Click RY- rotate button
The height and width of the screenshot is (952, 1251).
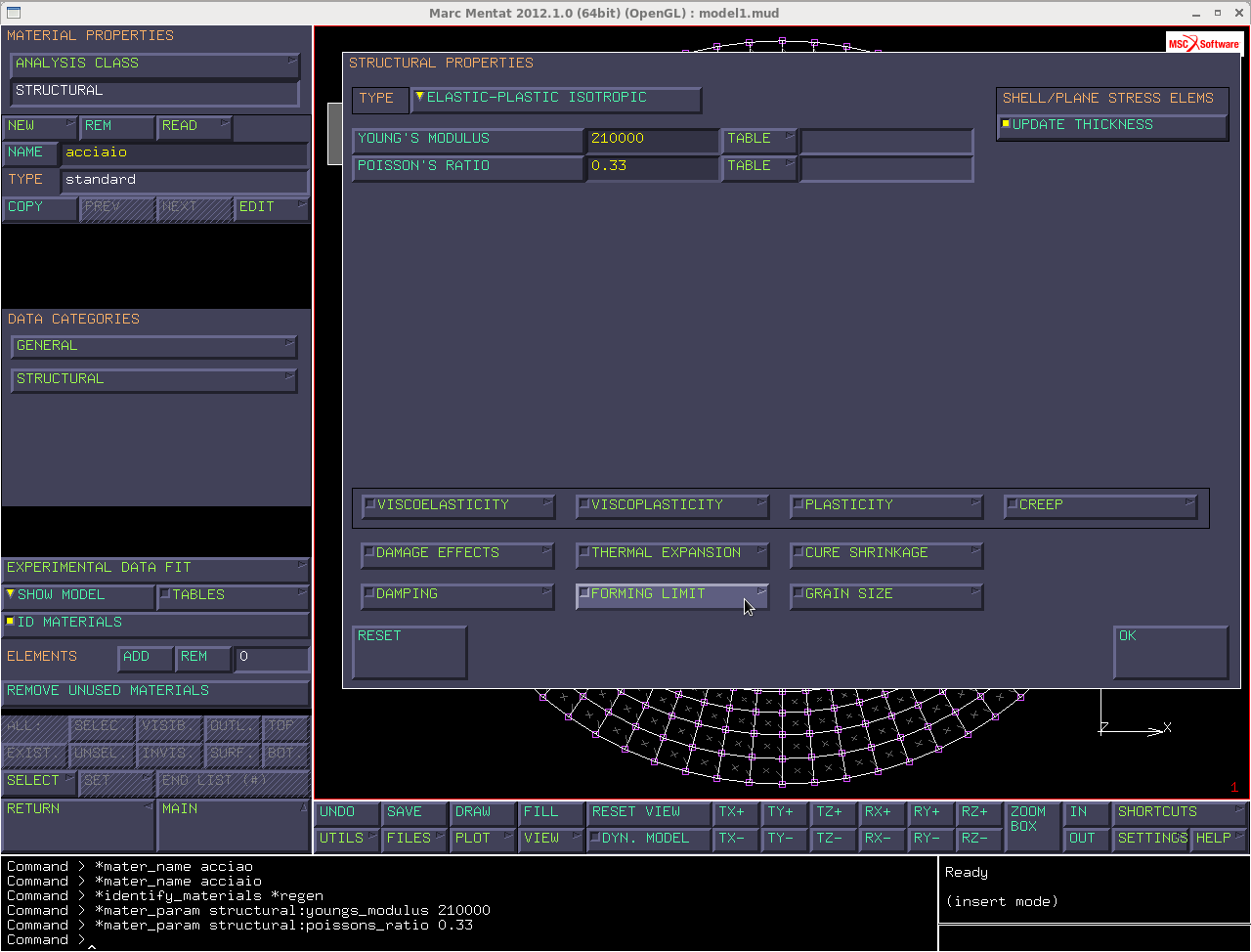(929, 840)
